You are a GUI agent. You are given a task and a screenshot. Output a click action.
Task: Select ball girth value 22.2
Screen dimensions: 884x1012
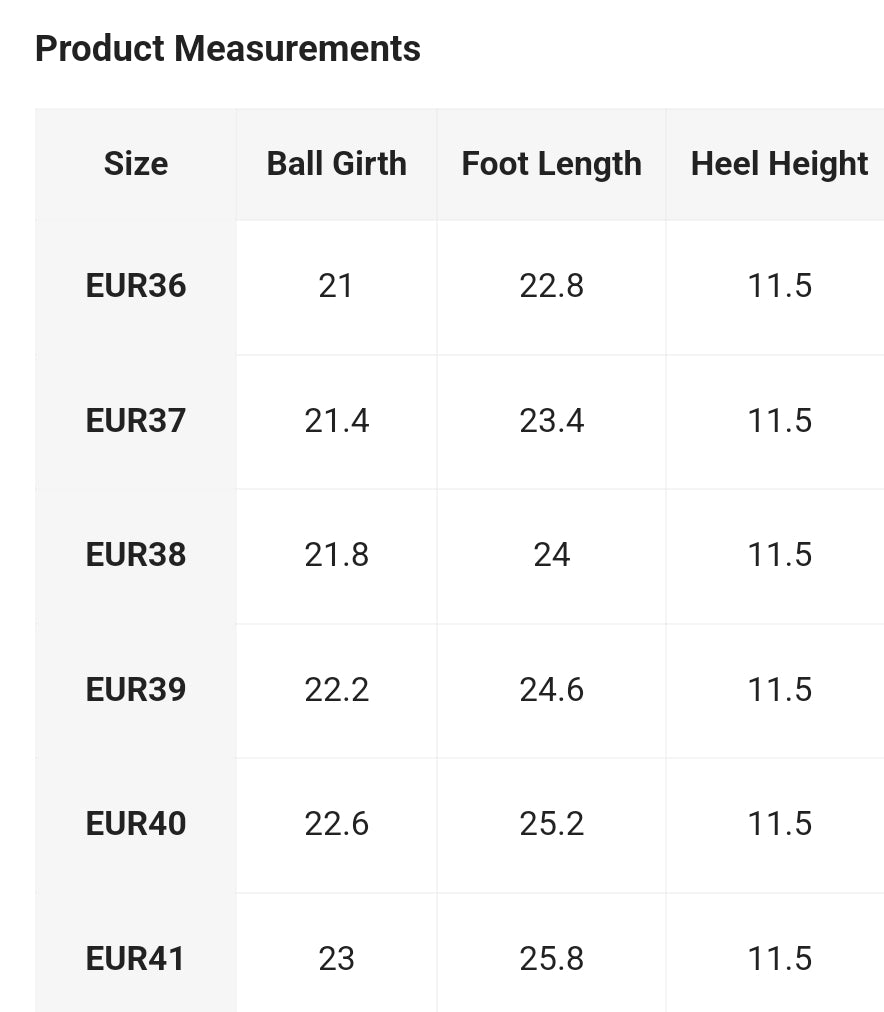337,690
